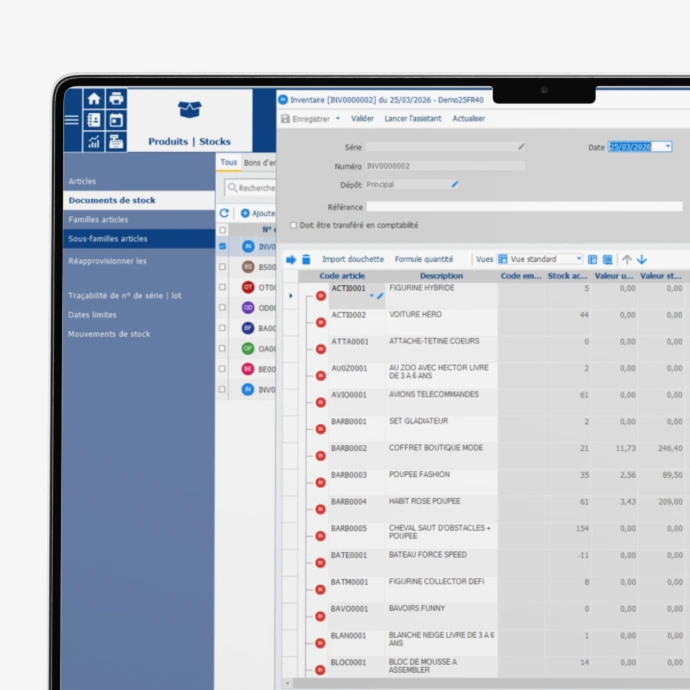Viewport: 690px width, 690px height.
Task: Open the home icon
Action: click(x=94, y=99)
